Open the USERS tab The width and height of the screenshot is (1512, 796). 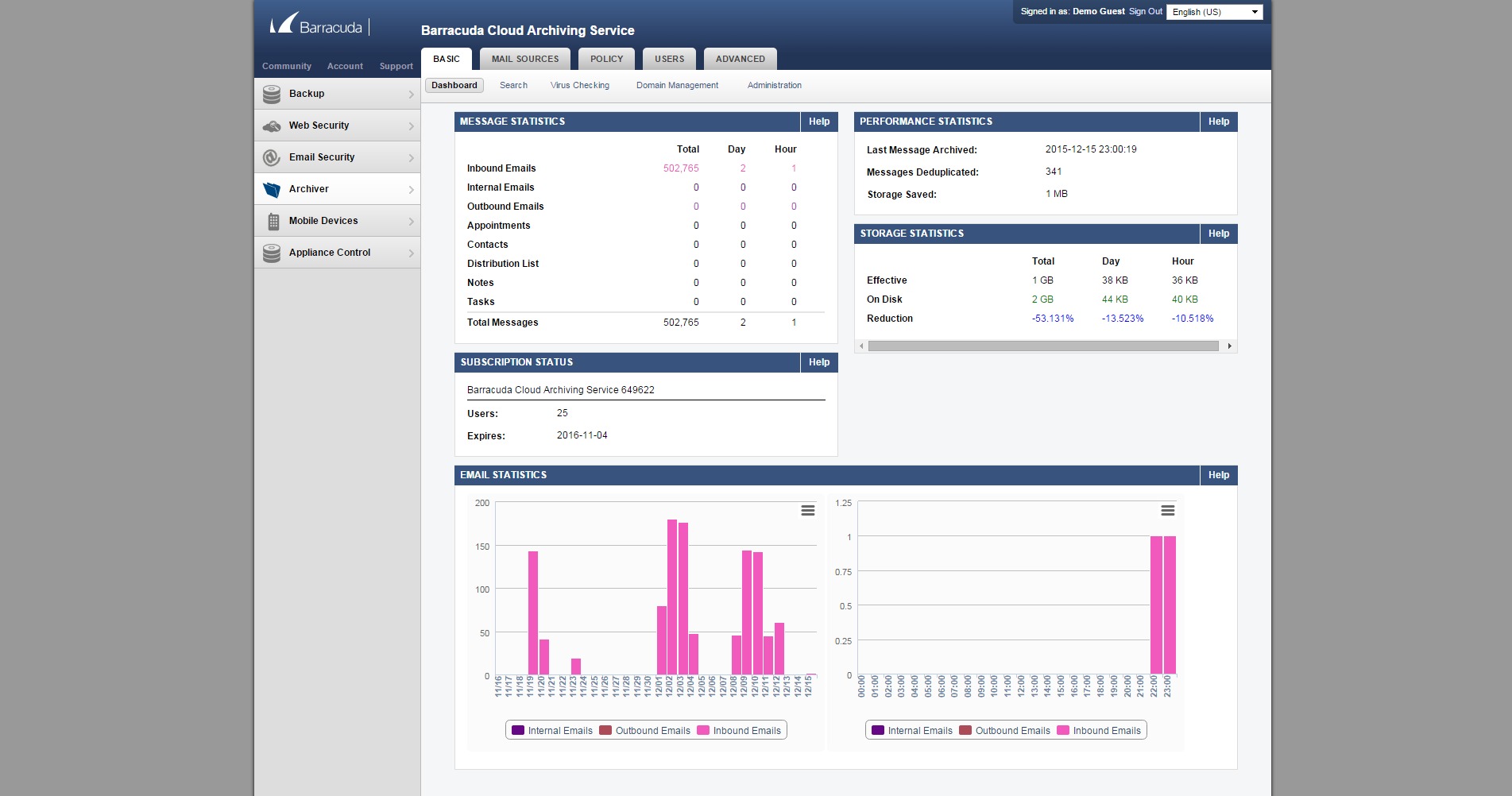point(670,59)
